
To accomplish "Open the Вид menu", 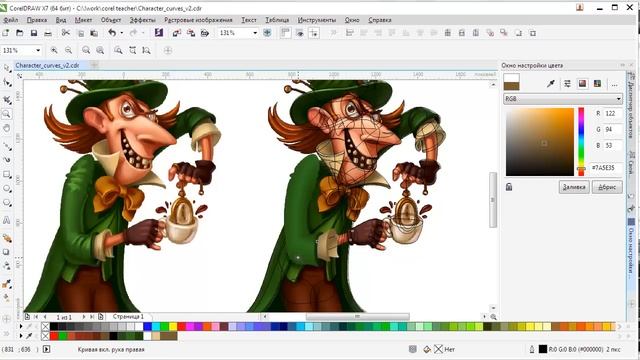I will tap(61, 20).
